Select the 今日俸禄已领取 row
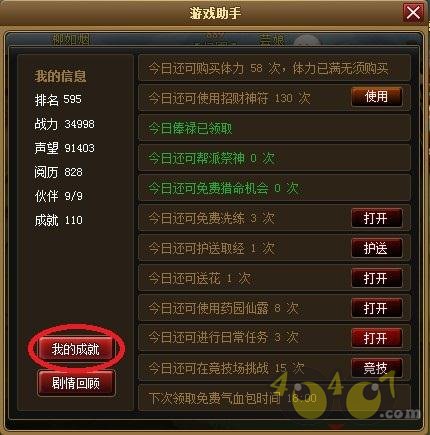 coord(274,128)
